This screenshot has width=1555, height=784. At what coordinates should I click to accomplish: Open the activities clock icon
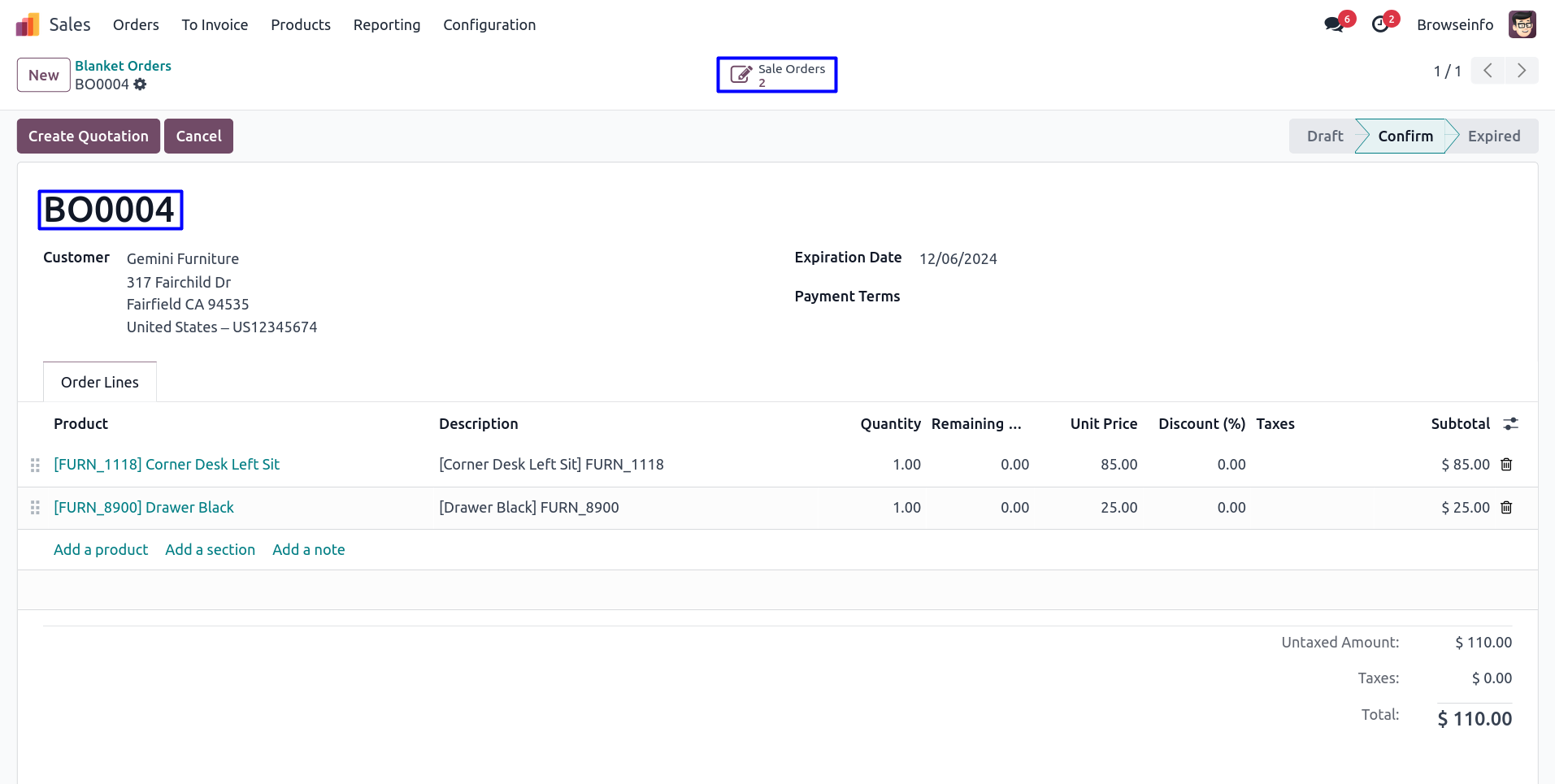coord(1379,24)
